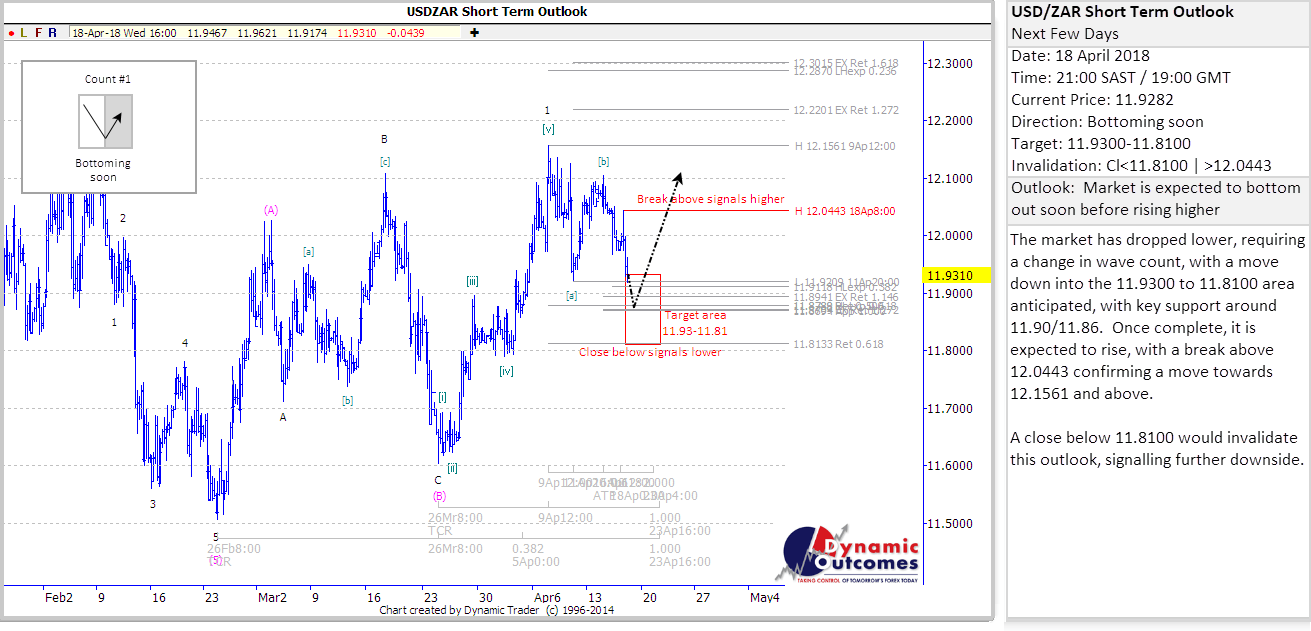Click the [iv] wave label

507,371
